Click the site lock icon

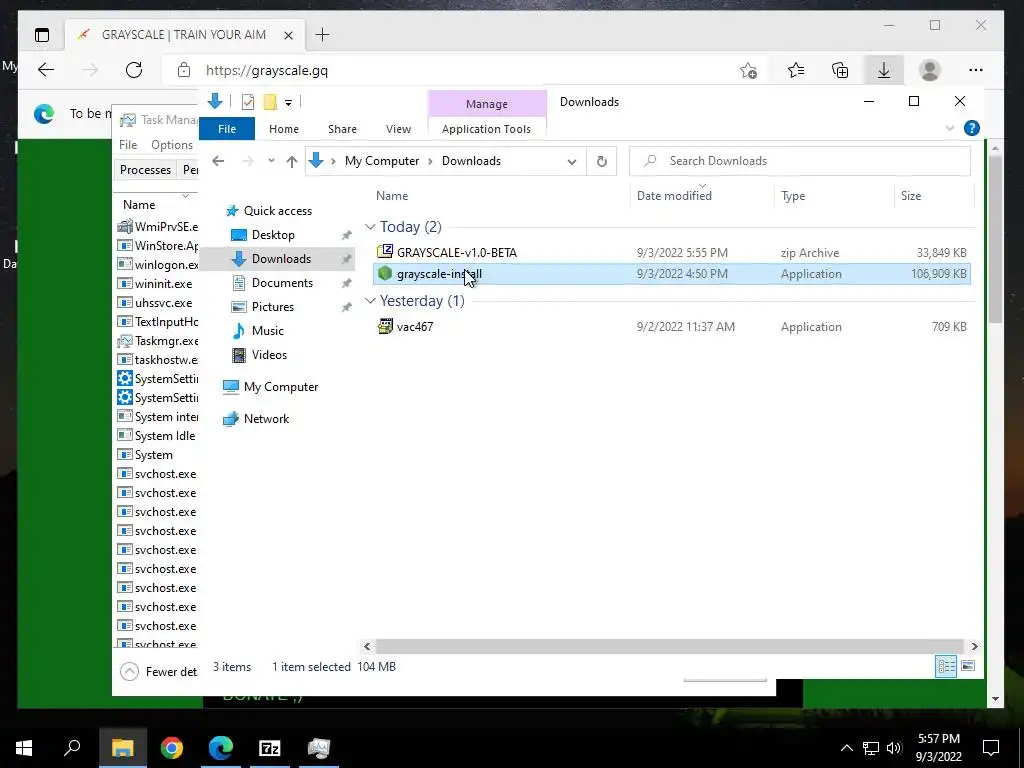coord(184,70)
